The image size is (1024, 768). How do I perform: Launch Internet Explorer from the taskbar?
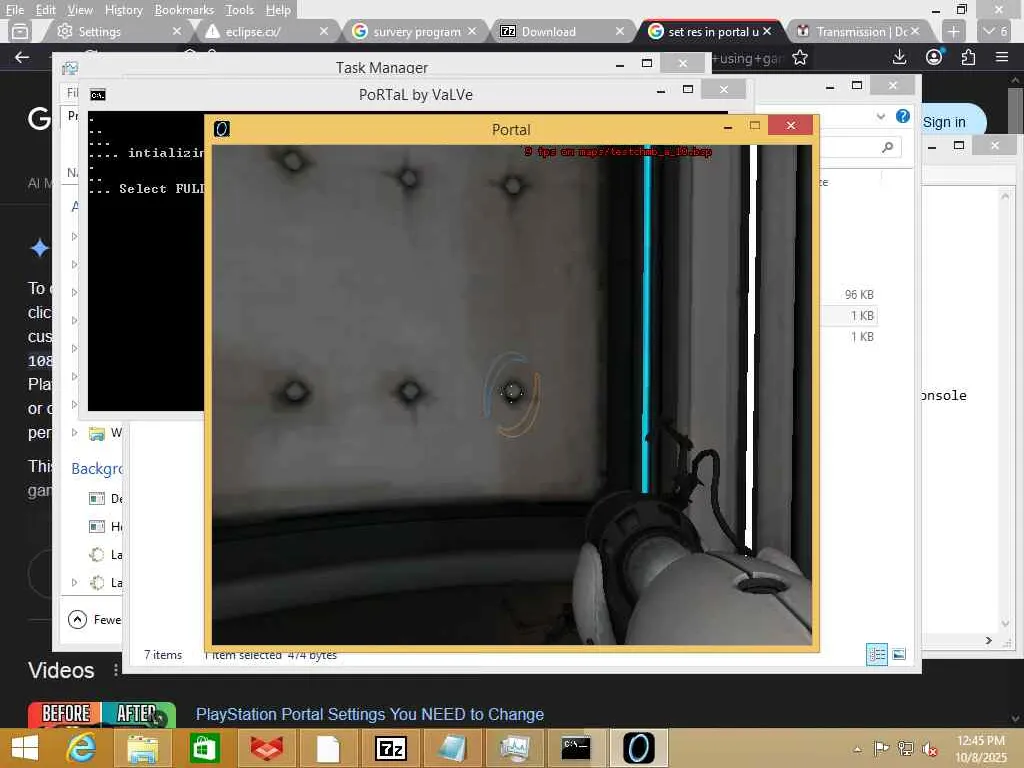point(82,748)
